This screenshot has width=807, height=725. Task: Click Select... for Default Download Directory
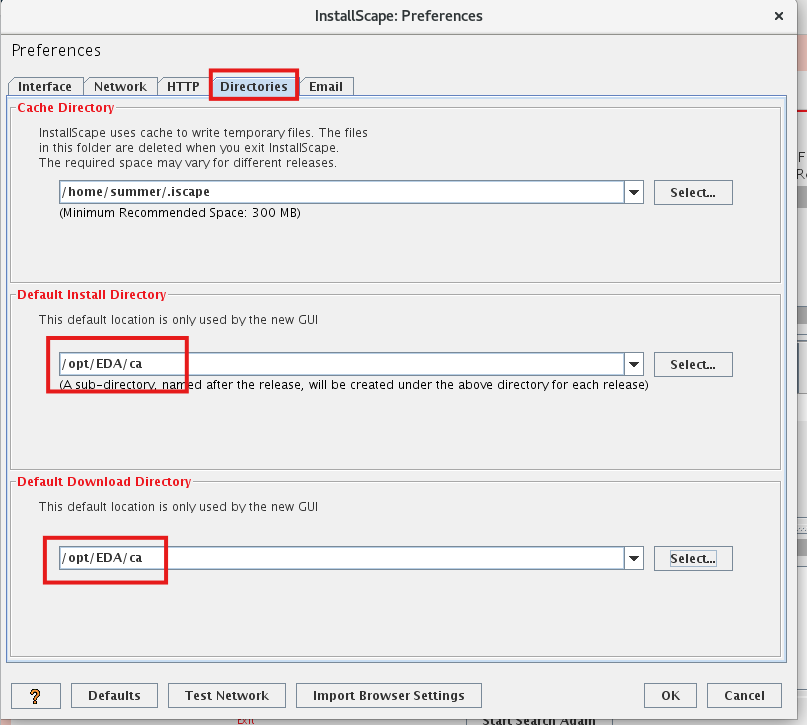tap(693, 558)
